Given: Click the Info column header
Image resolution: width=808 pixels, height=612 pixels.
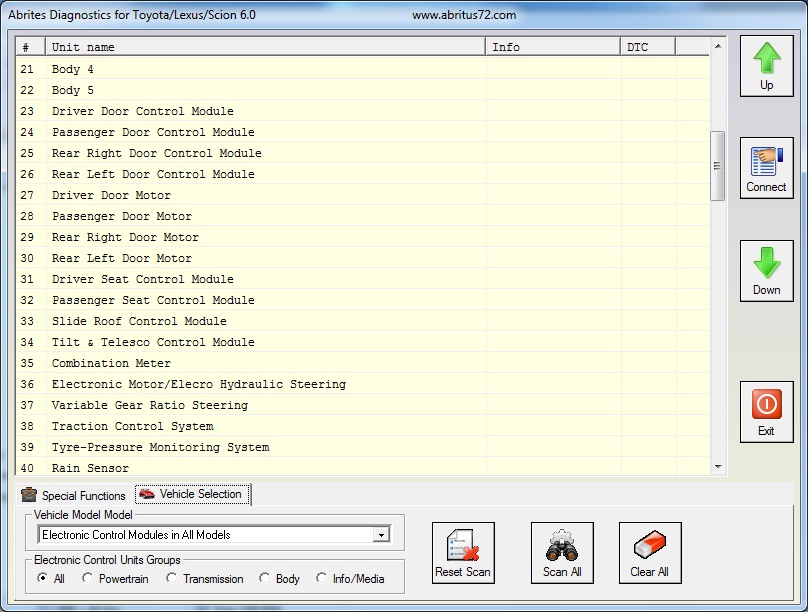Looking at the screenshot, I should (553, 47).
